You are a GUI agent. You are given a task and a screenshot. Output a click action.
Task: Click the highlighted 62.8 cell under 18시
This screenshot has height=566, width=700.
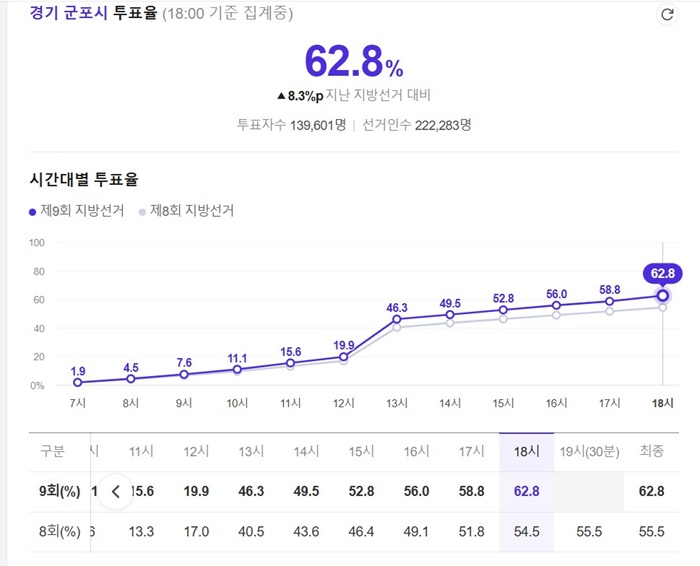pos(526,491)
